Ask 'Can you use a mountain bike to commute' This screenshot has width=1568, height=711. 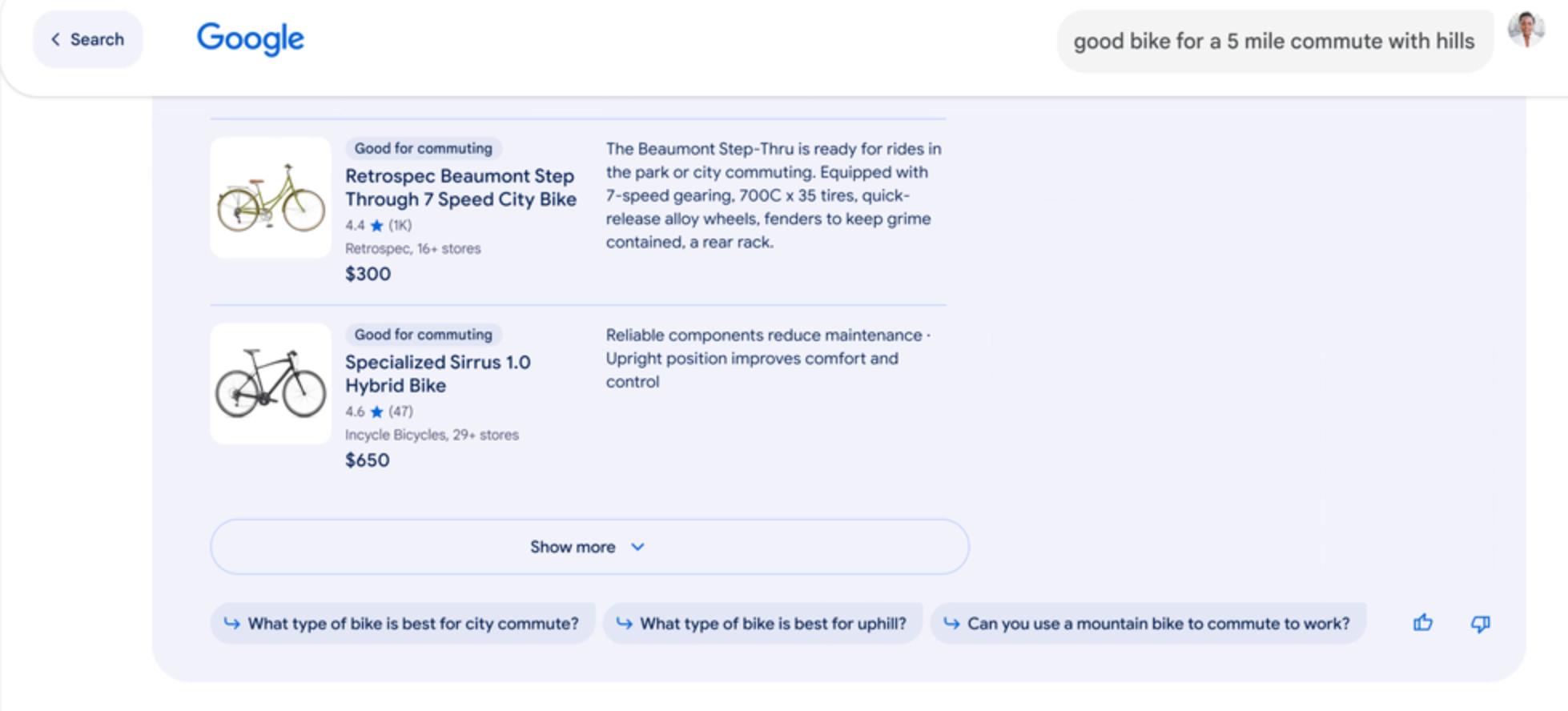click(1157, 624)
